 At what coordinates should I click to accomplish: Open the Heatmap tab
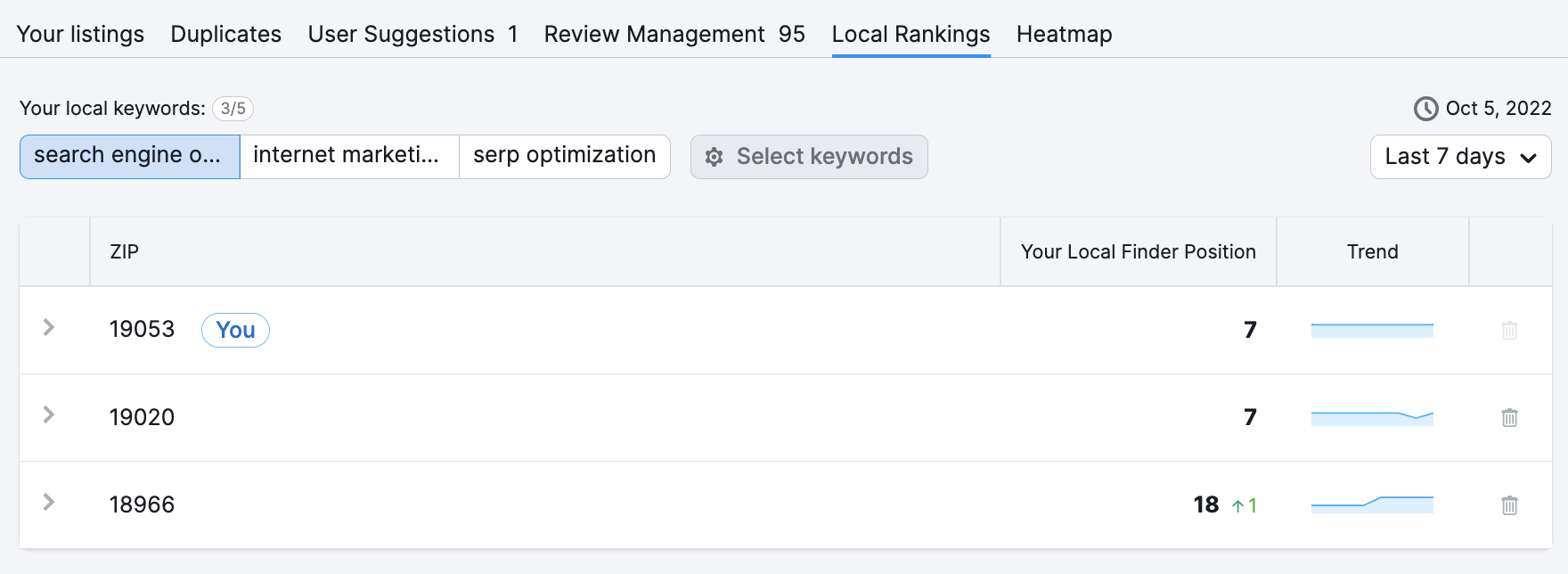point(1064,34)
